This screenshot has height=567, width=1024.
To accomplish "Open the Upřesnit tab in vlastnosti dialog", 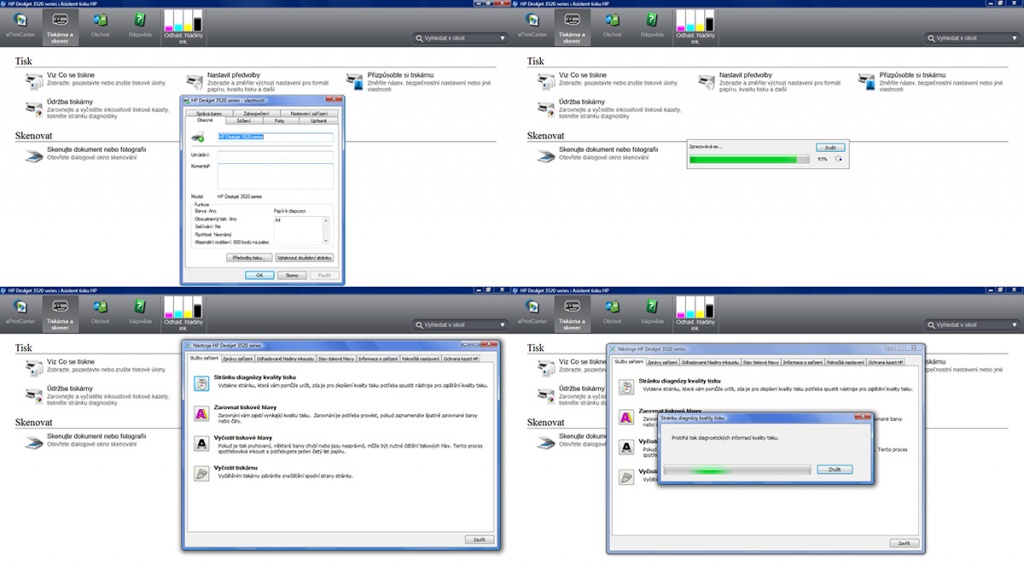I will (x=318, y=121).
